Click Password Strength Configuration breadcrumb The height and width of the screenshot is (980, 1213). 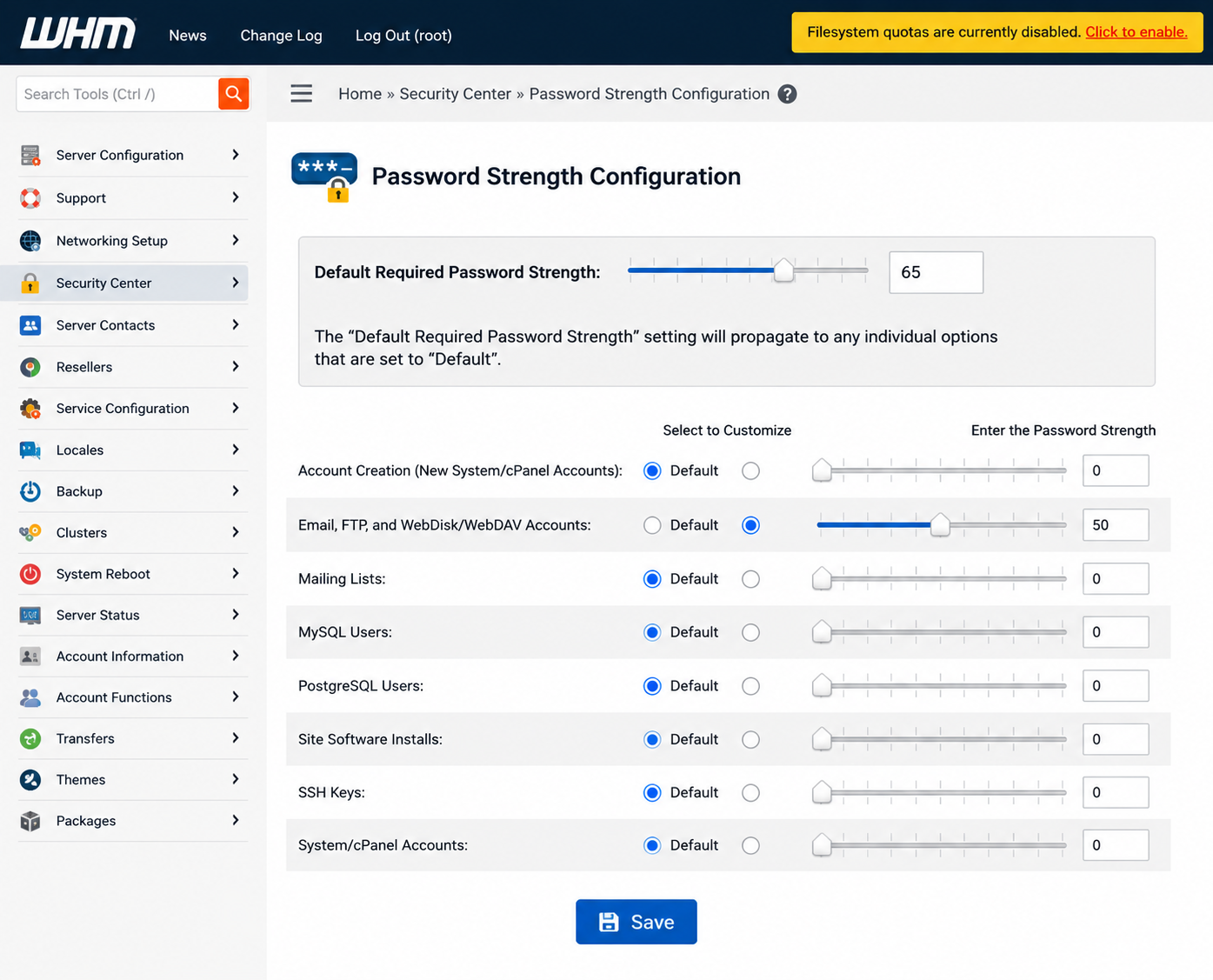[x=650, y=94]
